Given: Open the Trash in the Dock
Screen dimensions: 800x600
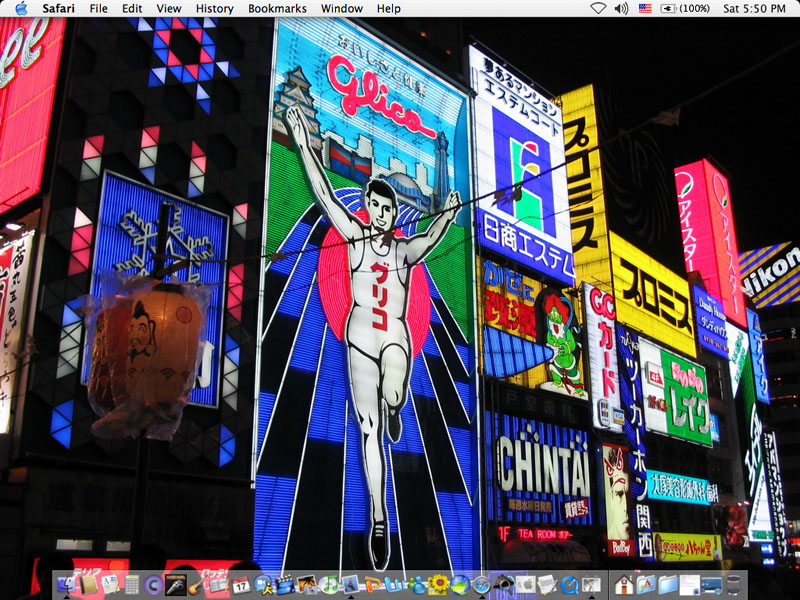Looking at the screenshot, I should (735, 584).
